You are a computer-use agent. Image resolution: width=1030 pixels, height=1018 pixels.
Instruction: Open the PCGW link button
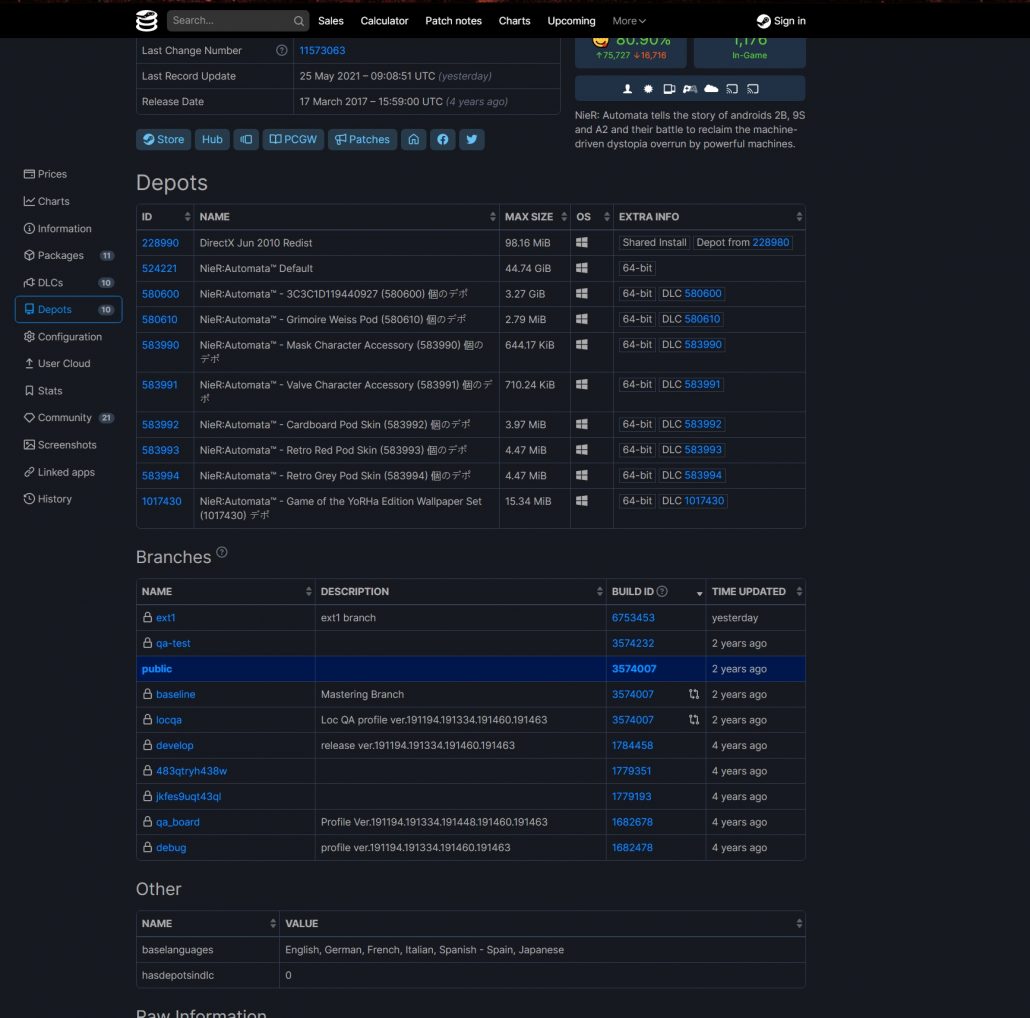tap(293, 140)
